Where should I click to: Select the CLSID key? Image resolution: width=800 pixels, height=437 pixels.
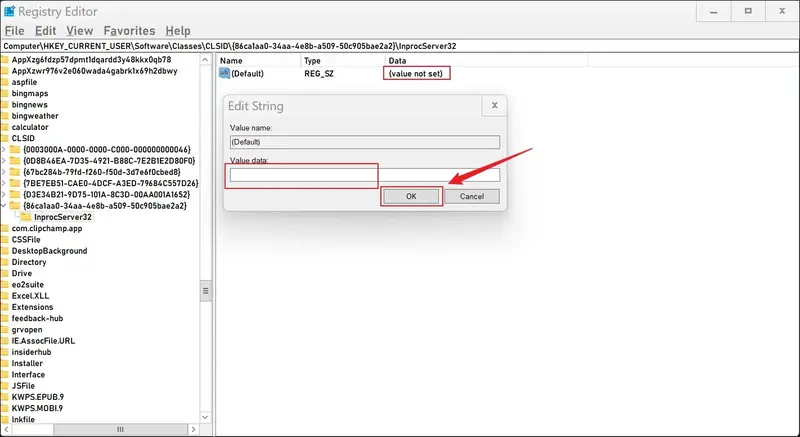tap(23, 138)
